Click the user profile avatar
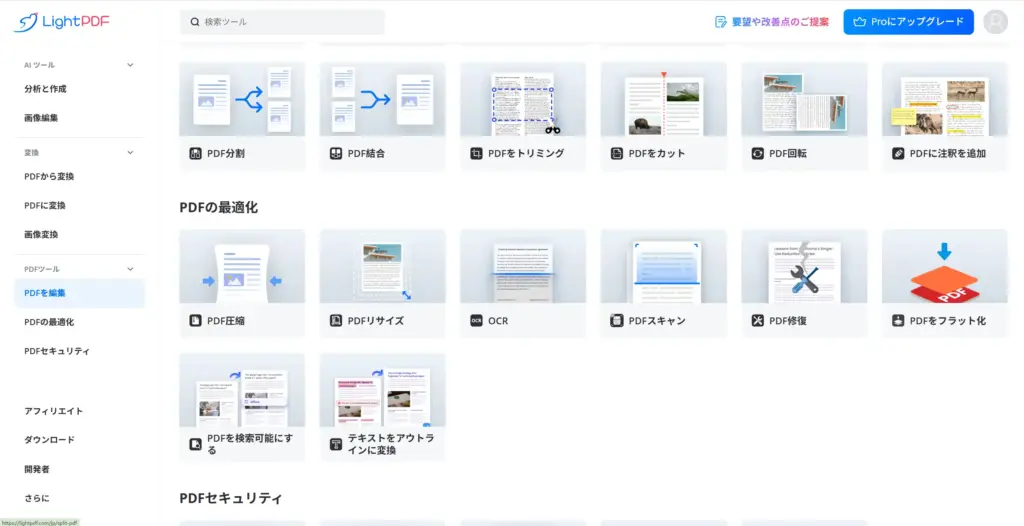The width and height of the screenshot is (1024, 526). coord(995,22)
